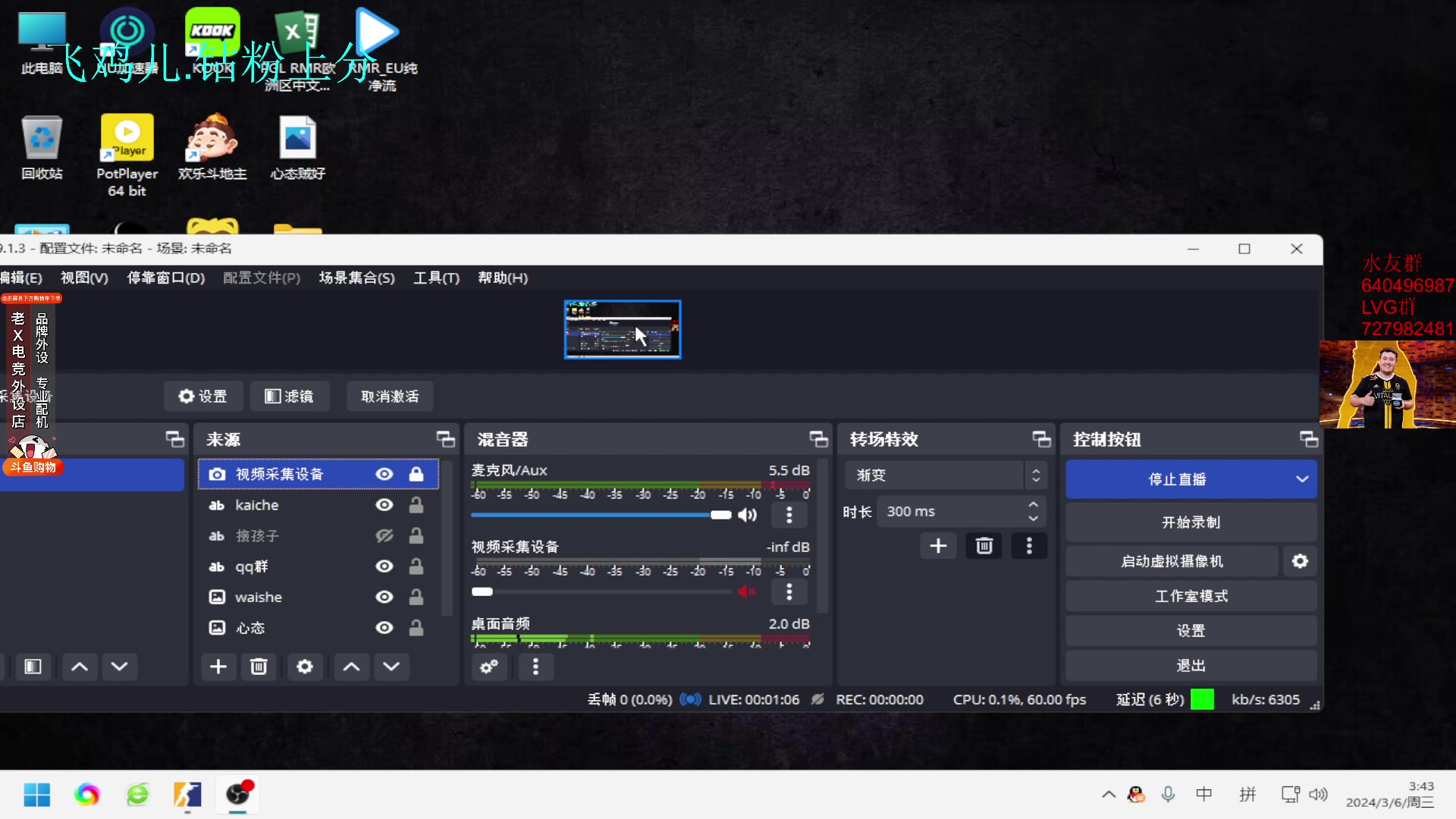Delete the current transition with the trash icon
The height and width of the screenshot is (819, 1456).
984,545
